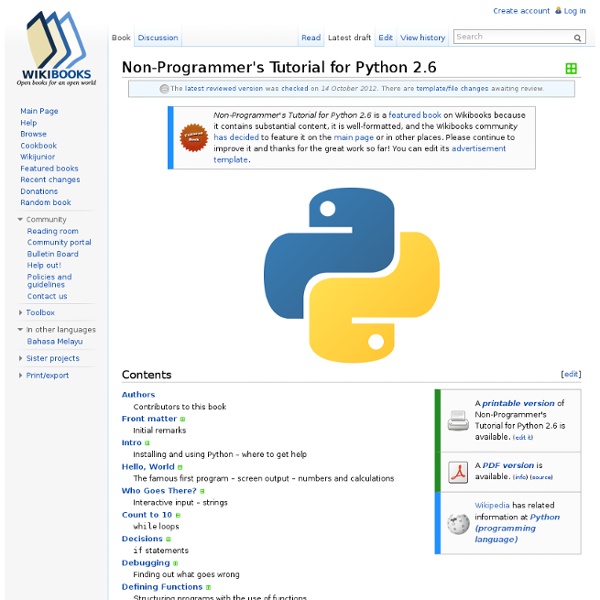Viewport: 600px width, 600px height.
Task: Open Policies and guidelines
Action: click(x=49, y=281)
